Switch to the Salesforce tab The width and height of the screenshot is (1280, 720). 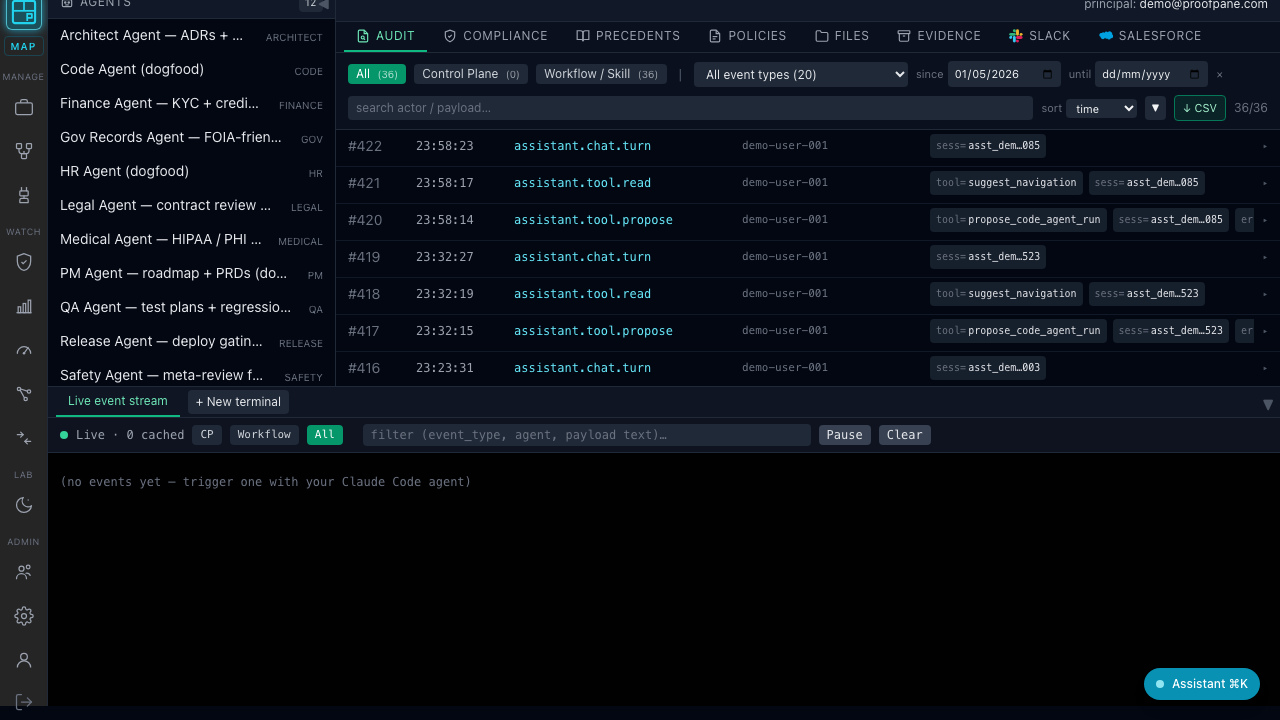click(1150, 36)
